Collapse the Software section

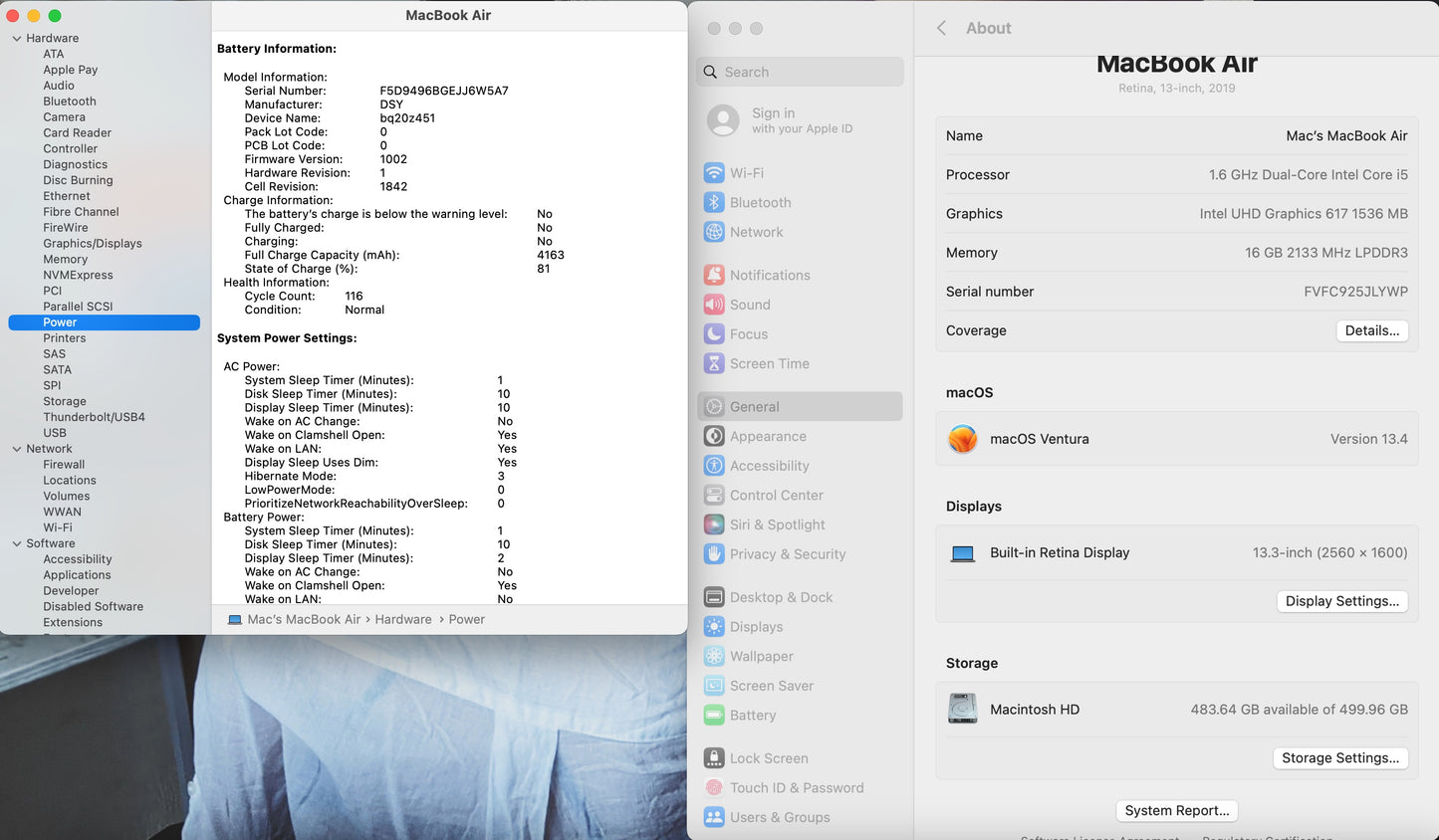tap(17, 543)
